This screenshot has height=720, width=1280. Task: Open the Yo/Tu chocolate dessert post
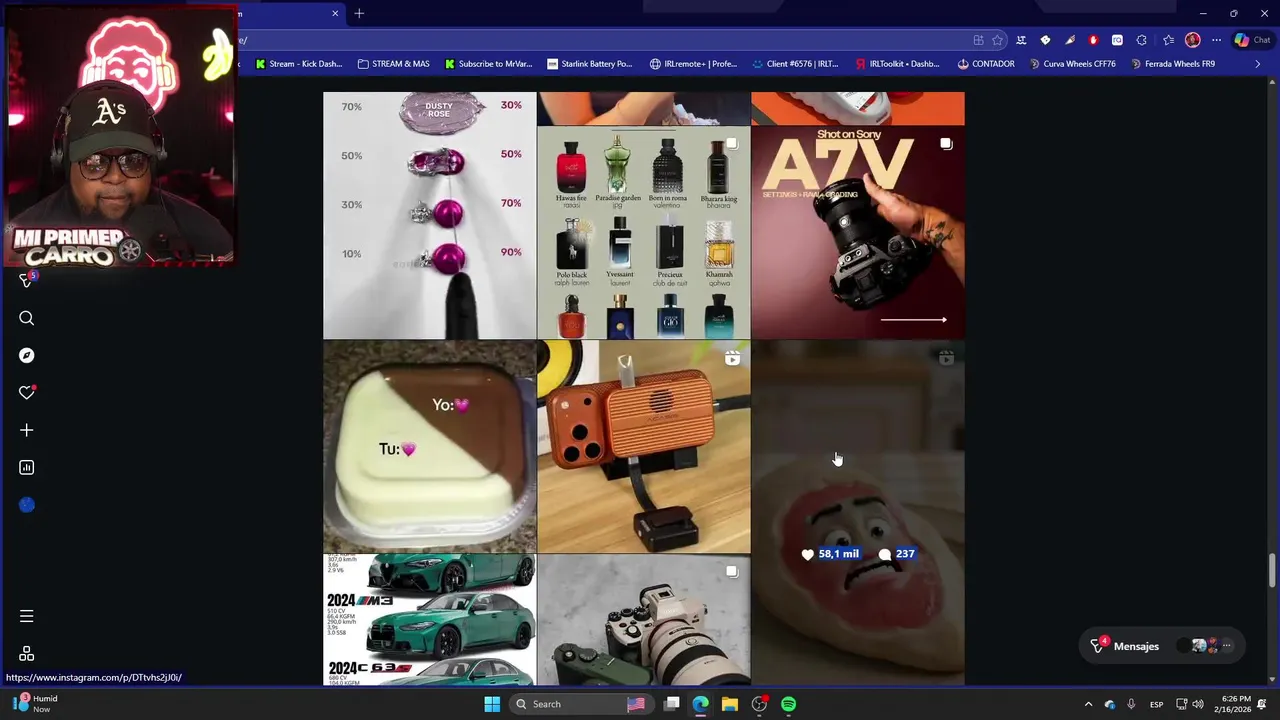(x=429, y=446)
